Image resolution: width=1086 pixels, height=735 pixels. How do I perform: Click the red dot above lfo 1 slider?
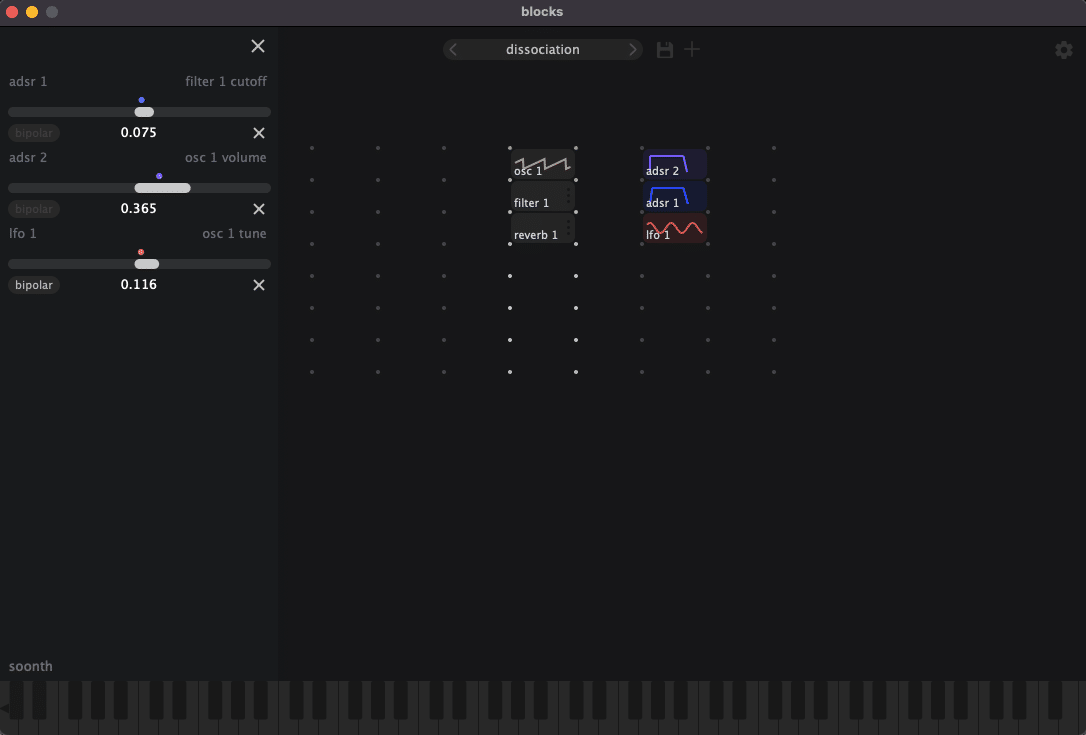point(141,252)
